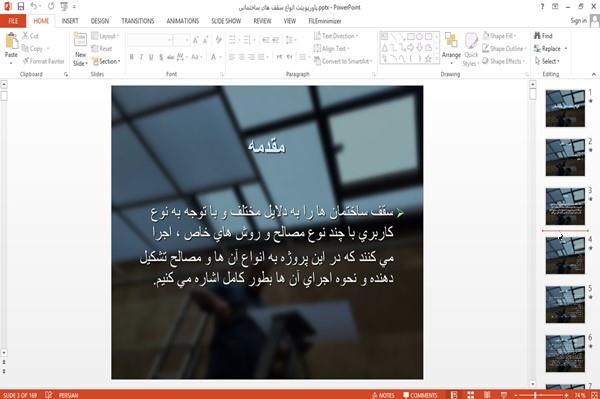Switch to the INSERT tab

click(x=70, y=21)
